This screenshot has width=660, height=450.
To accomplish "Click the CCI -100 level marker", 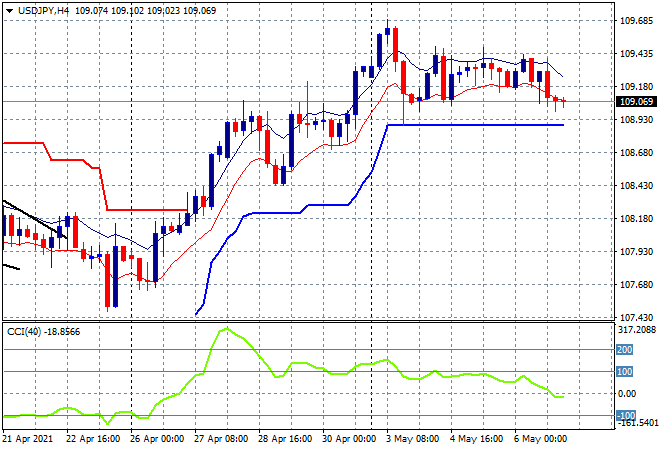I will tap(626, 415).
